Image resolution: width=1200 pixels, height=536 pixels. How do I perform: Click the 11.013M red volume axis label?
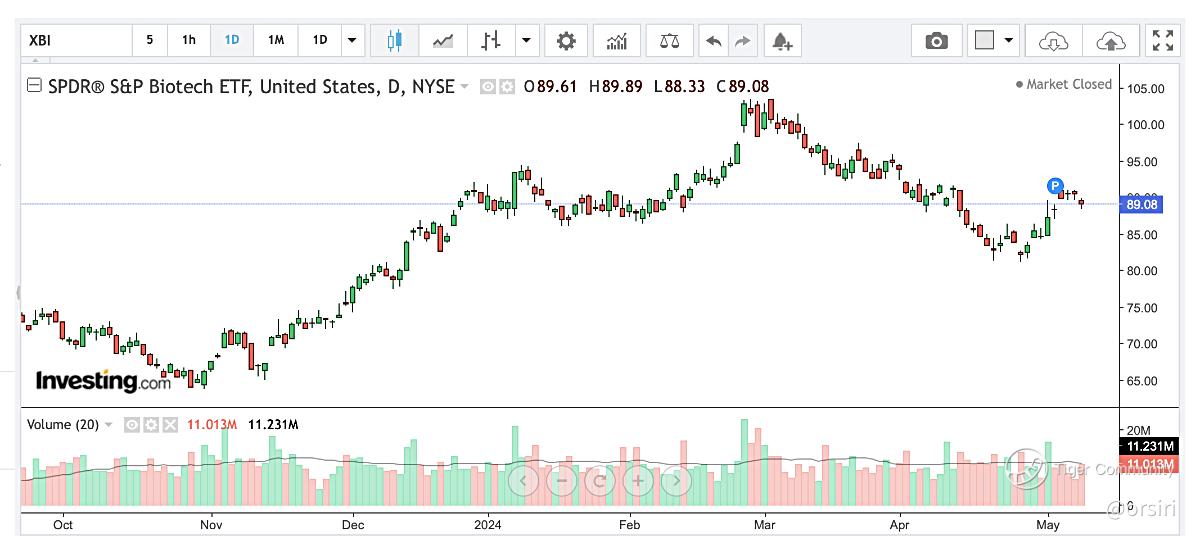click(1149, 464)
